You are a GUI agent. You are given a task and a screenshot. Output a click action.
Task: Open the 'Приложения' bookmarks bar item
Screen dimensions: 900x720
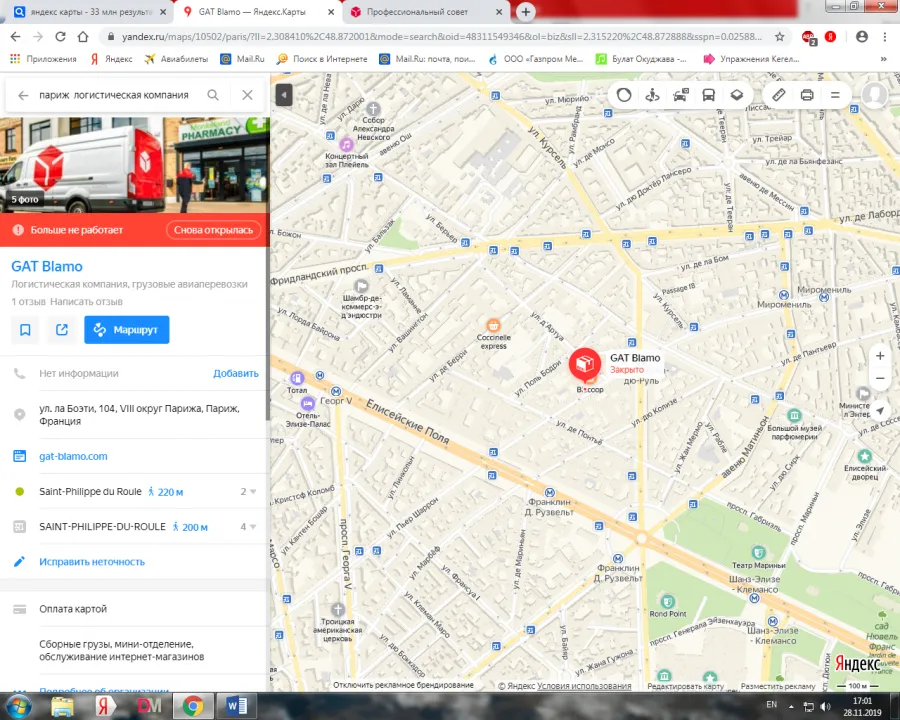43,59
